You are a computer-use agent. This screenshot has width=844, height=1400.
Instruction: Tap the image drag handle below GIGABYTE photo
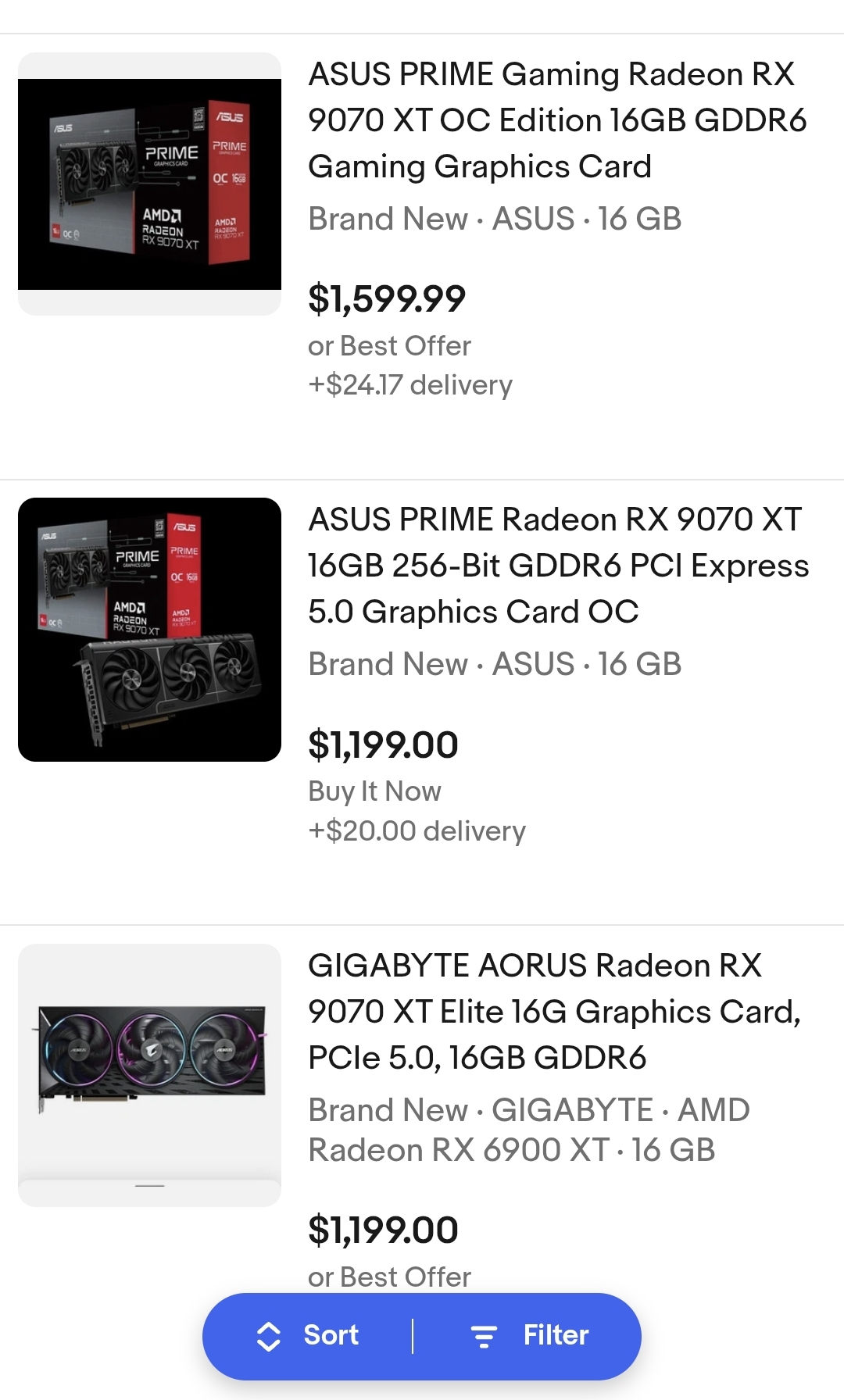pyautogui.click(x=149, y=1187)
